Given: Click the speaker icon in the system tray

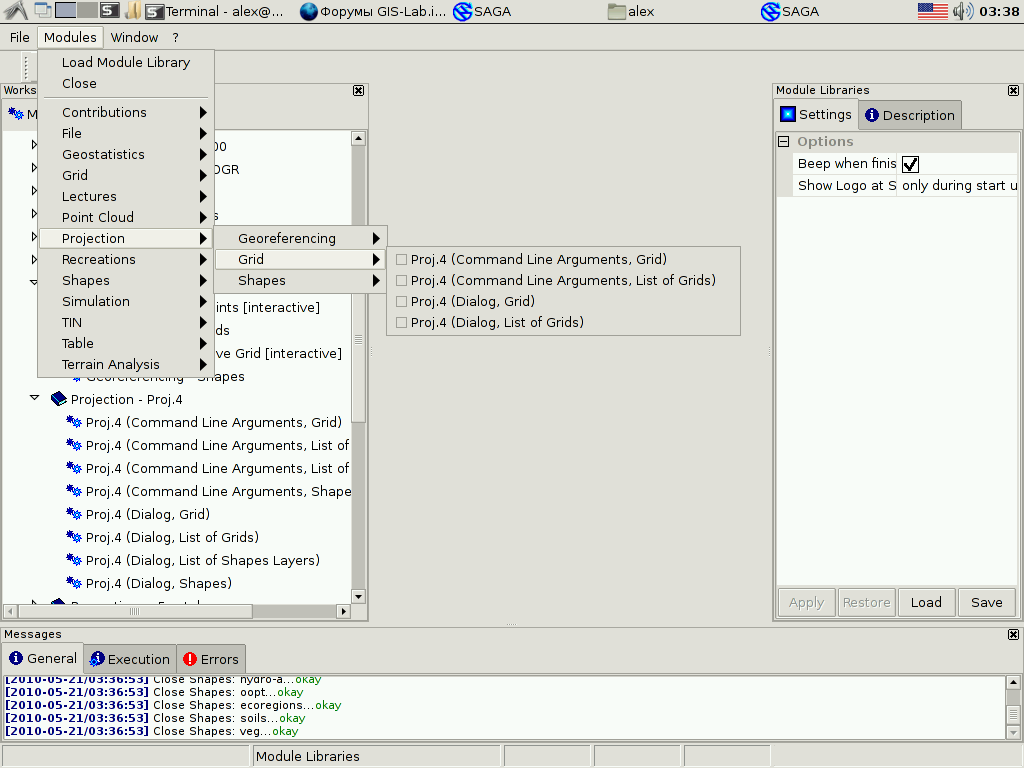Looking at the screenshot, I should (964, 13).
